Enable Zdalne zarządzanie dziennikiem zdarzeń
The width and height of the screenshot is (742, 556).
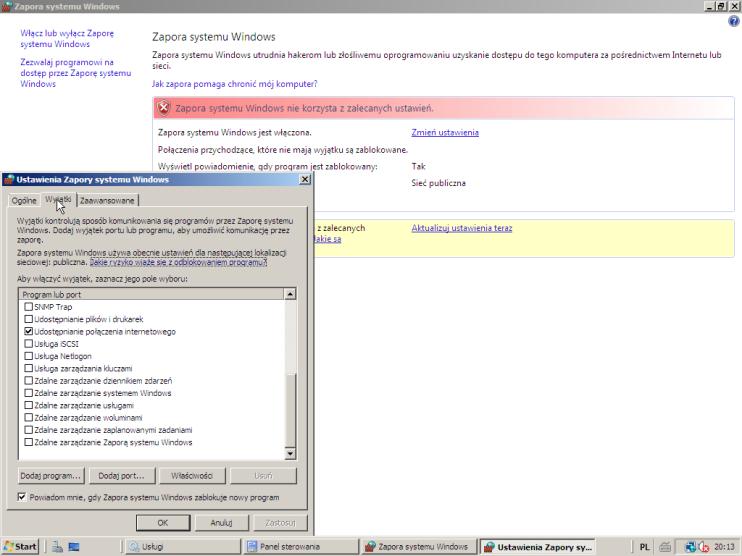28,380
